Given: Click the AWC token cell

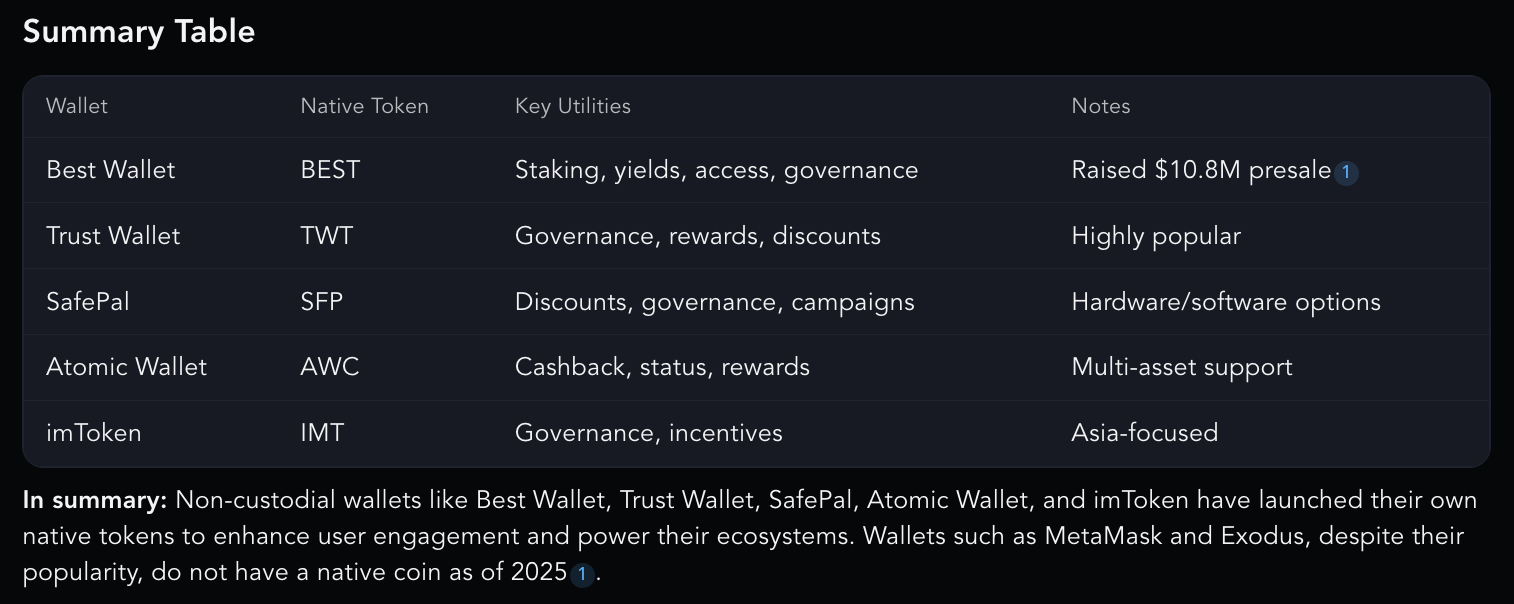Looking at the screenshot, I should coord(330,367).
